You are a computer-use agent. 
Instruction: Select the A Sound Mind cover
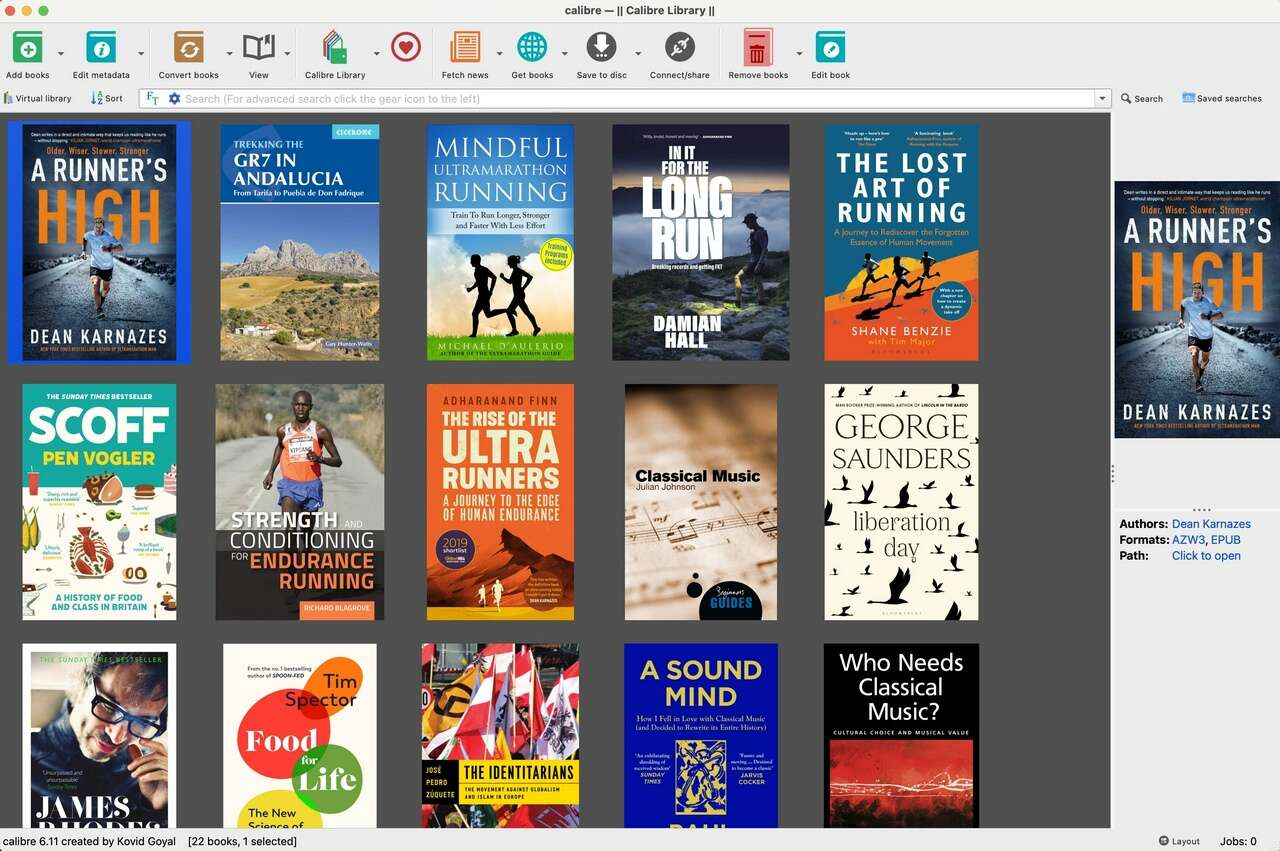pos(701,736)
